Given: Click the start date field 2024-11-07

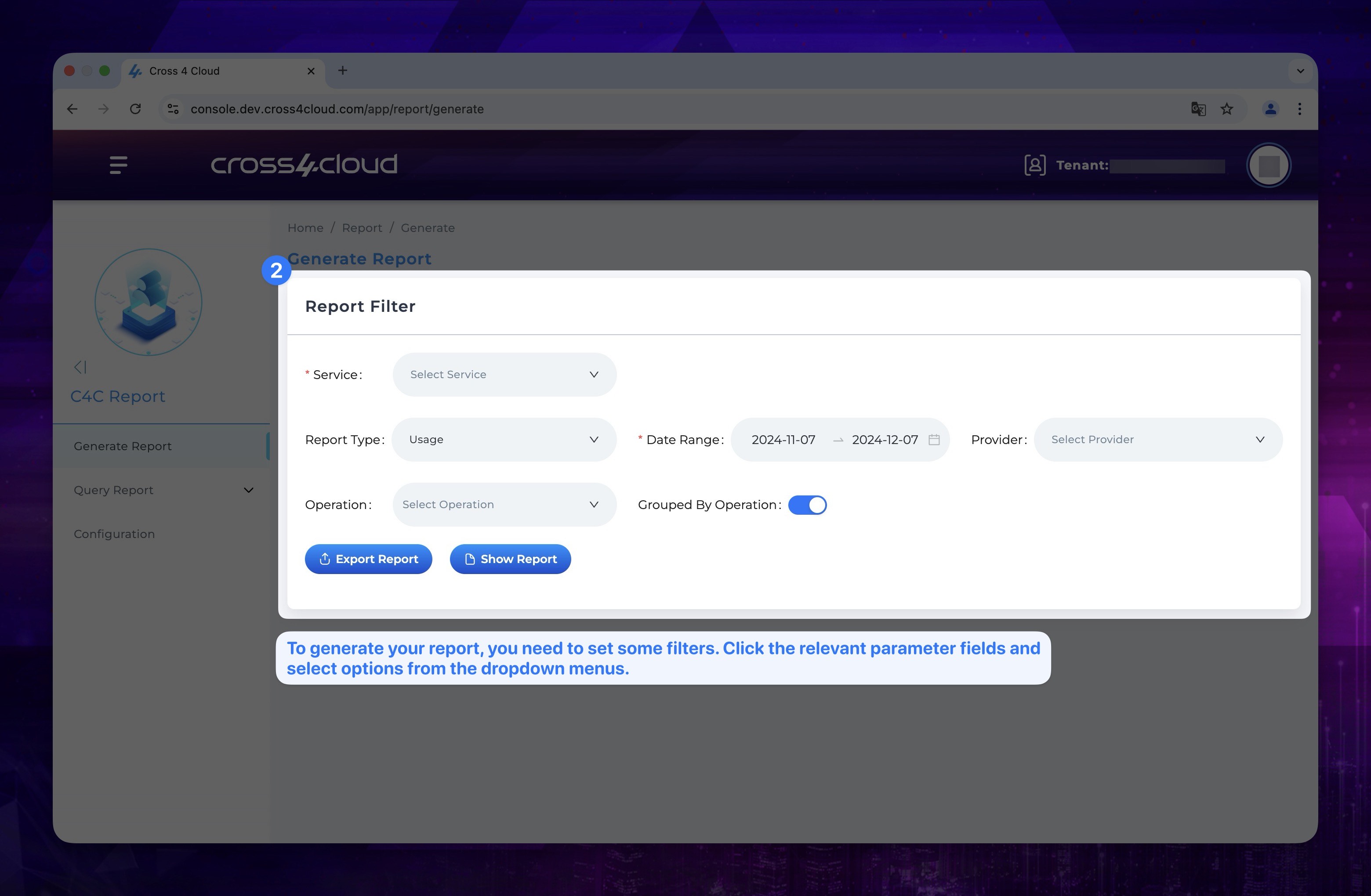Looking at the screenshot, I should (784, 439).
